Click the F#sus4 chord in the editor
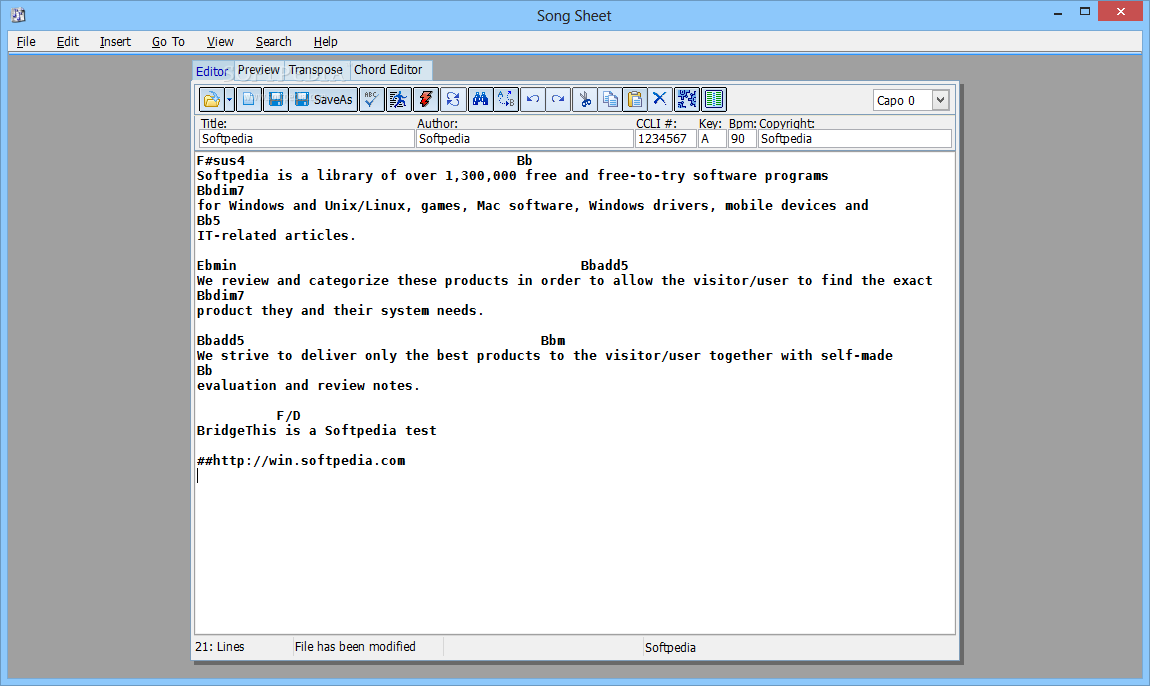The width and height of the screenshot is (1150, 686). pyautogui.click(x=221, y=161)
